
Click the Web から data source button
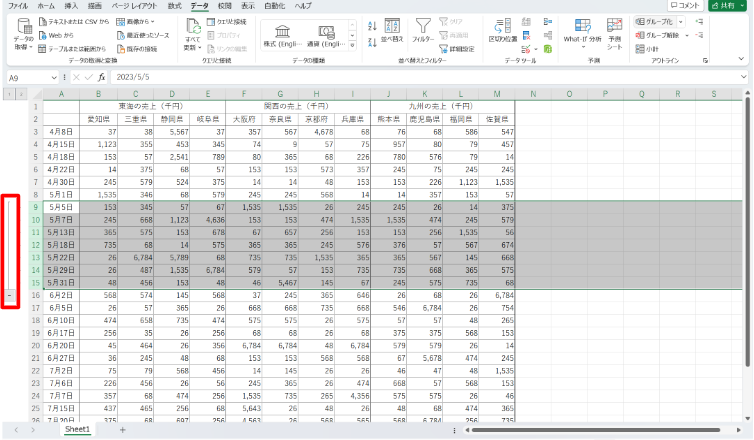pos(56,35)
